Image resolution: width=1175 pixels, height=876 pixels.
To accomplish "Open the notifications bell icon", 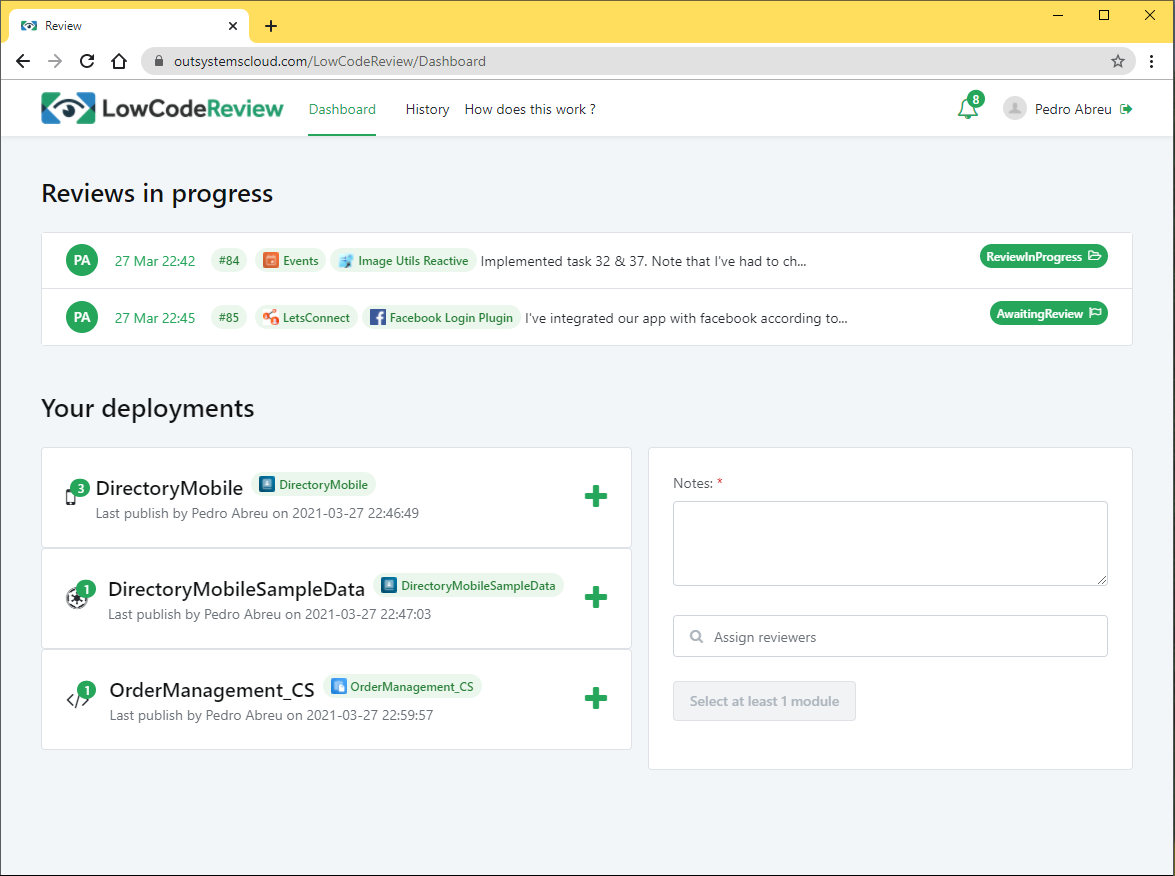I will pyautogui.click(x=967, y=109).
